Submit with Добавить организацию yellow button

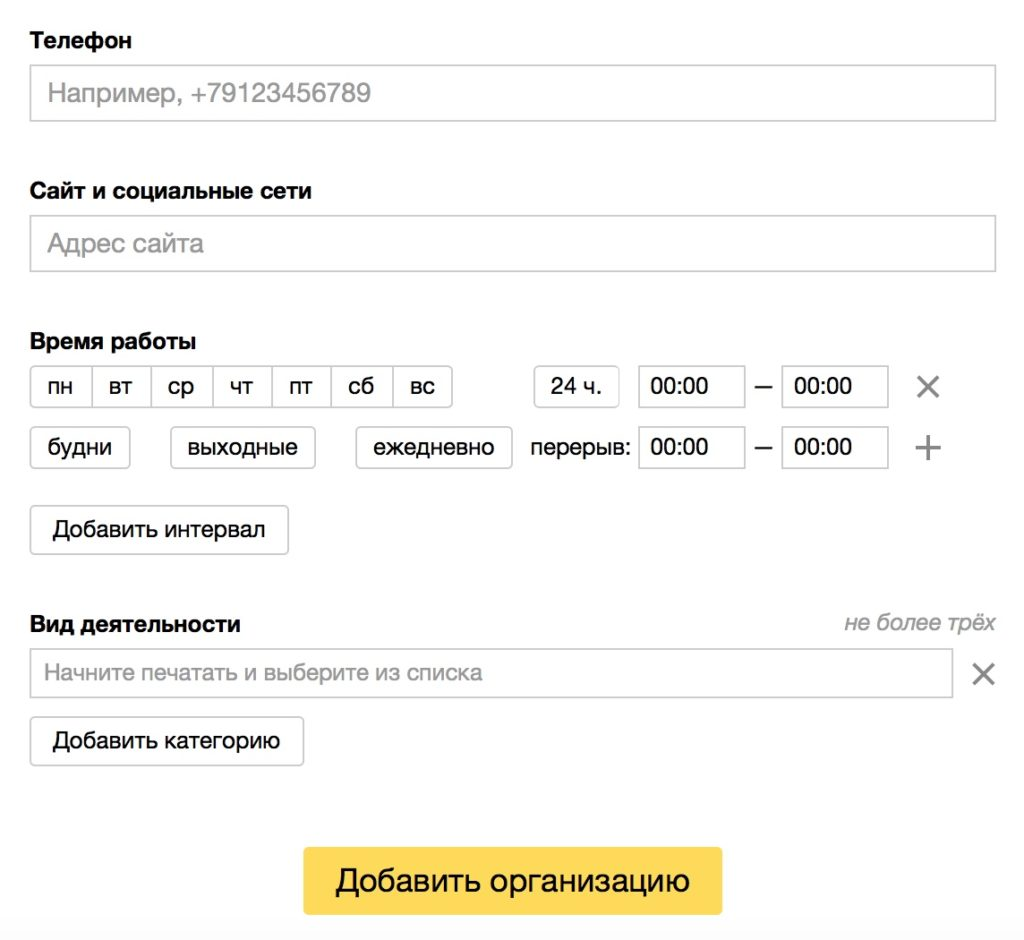(512, 881)
